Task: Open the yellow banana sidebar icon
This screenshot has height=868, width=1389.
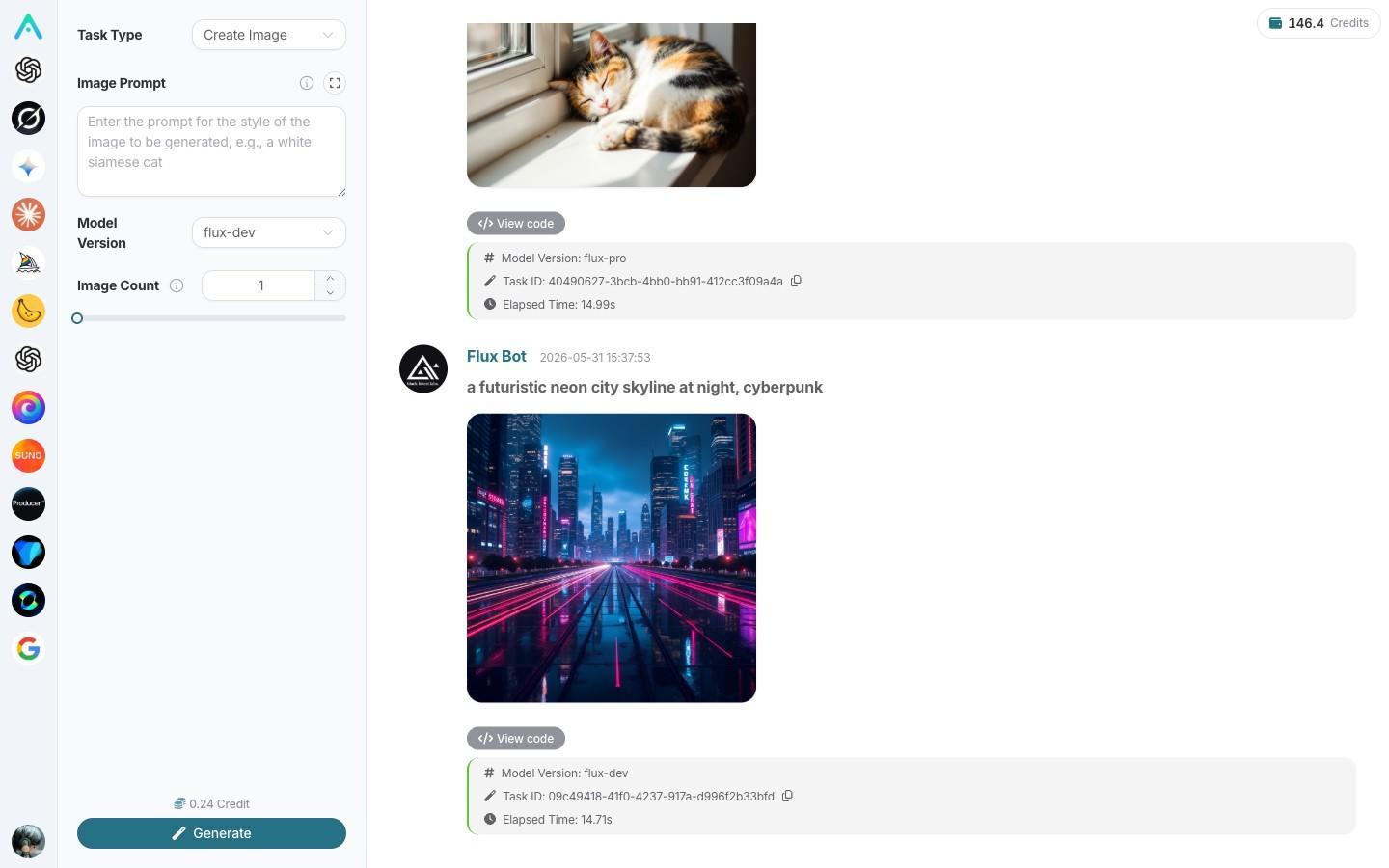Action: 28,311
